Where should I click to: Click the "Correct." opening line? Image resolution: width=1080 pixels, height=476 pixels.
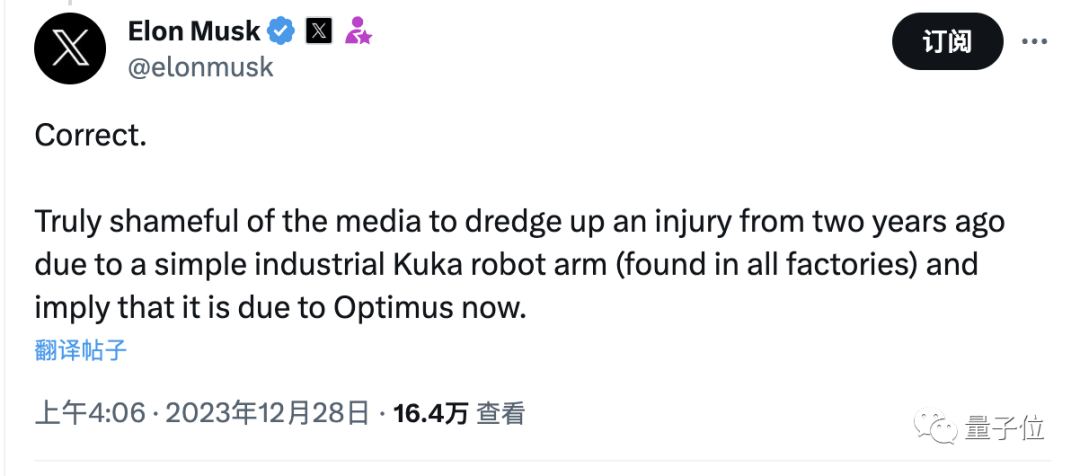(91, 136)
